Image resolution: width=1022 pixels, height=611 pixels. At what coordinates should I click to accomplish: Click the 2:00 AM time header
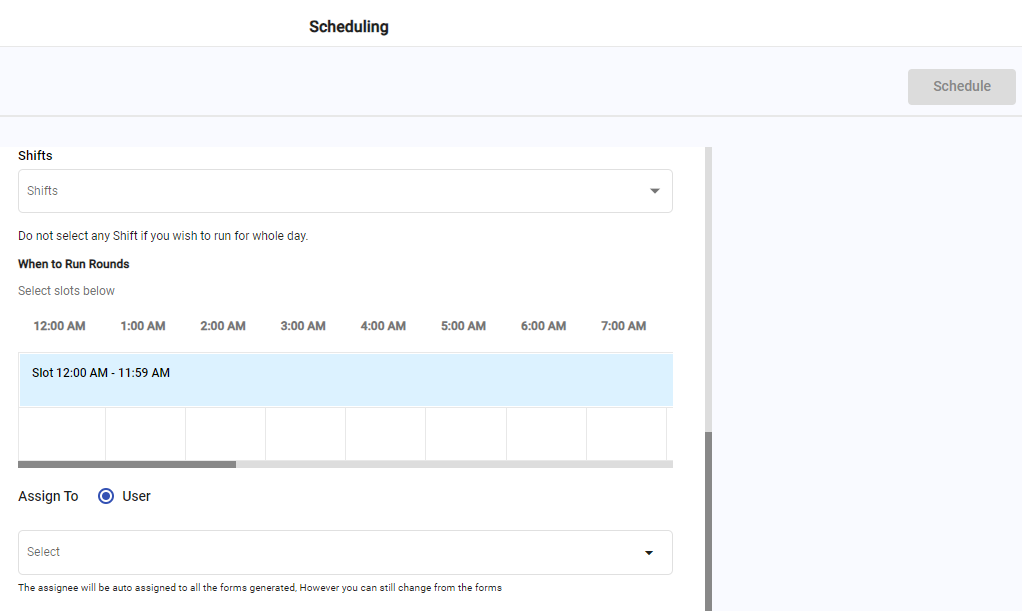[223, 326]
